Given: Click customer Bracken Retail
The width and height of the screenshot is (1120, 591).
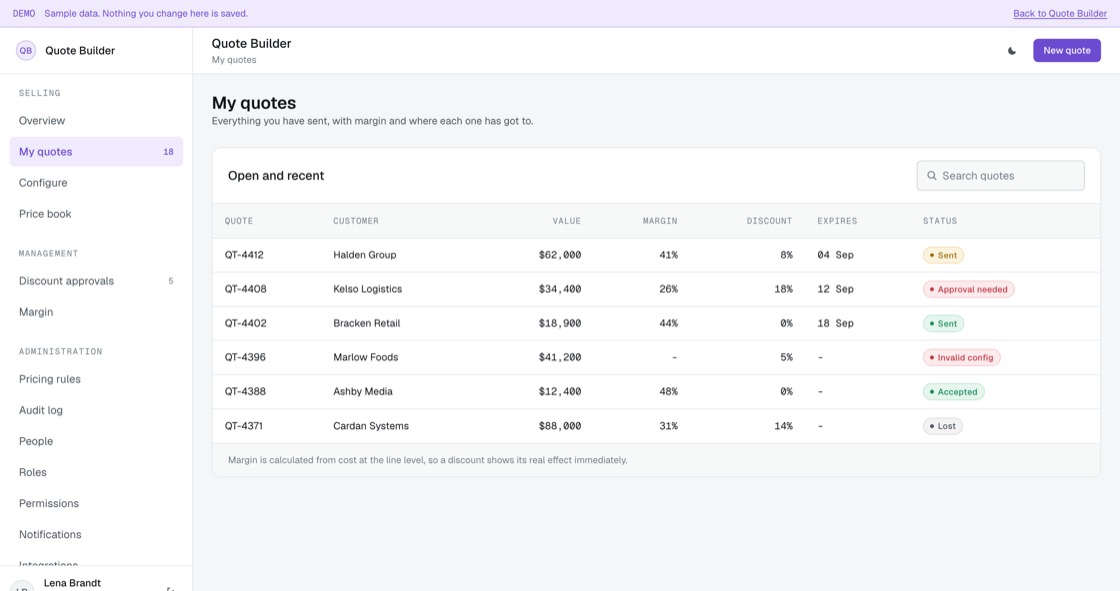Looking at the screenshot, I should 366,323.
